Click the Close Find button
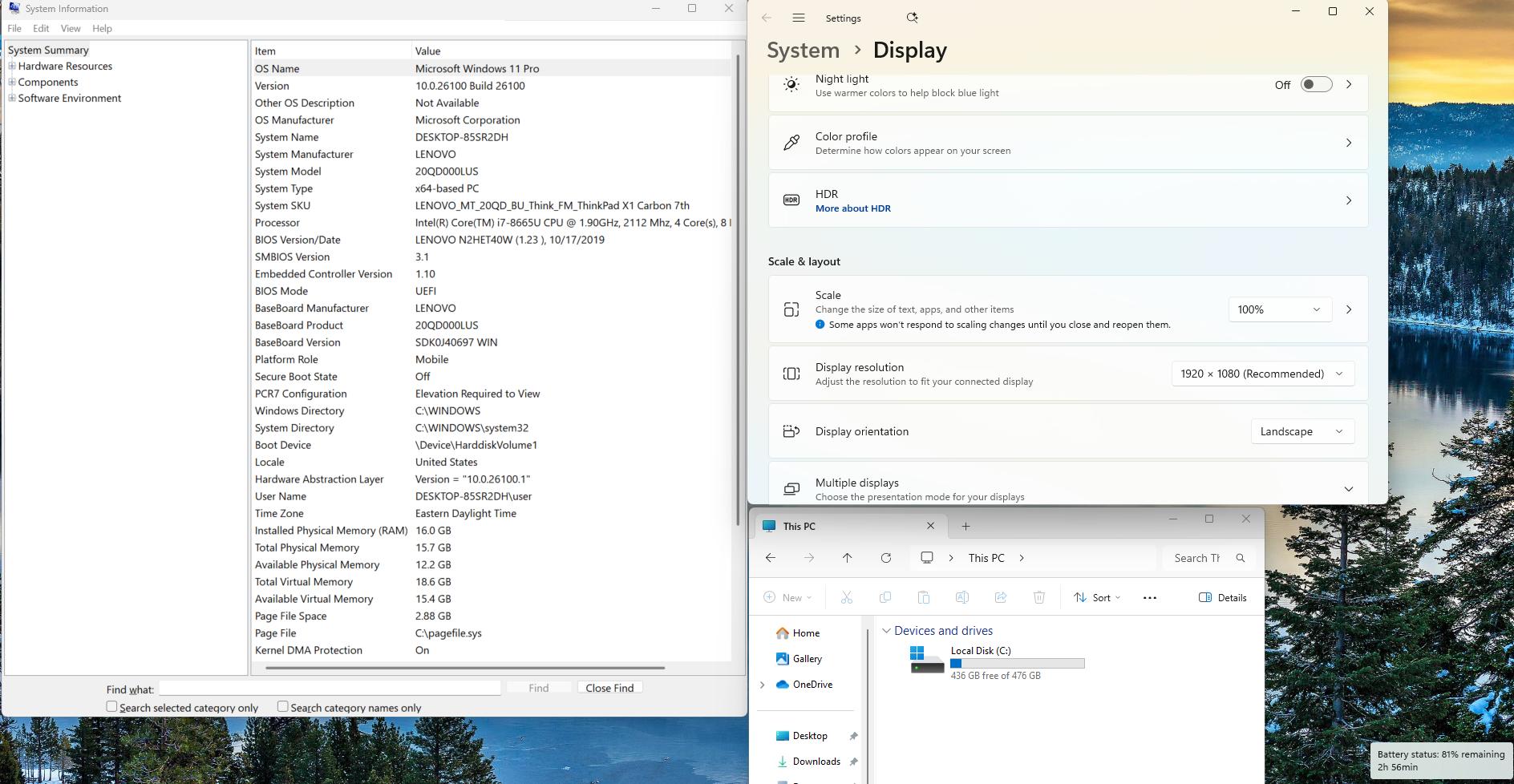Image resolution: width=1514 pixels, height=784 pixels. [x=609, y=688]
